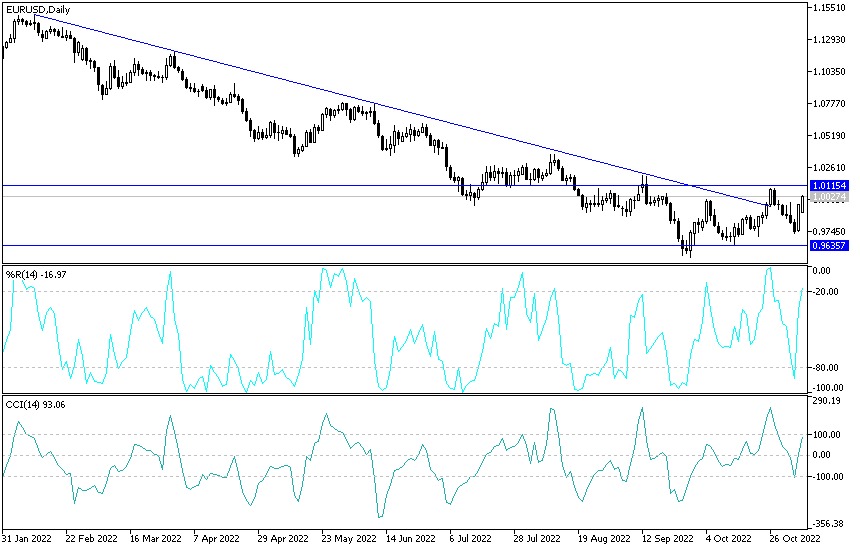The height and width of the screenshot is (550, 860).
Task: Click the 6 Jul 2022 date label
Action: pos(470,538)
